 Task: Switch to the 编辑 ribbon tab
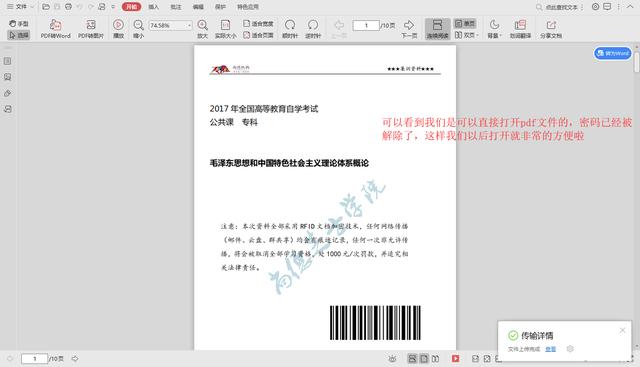coord(198,7)
